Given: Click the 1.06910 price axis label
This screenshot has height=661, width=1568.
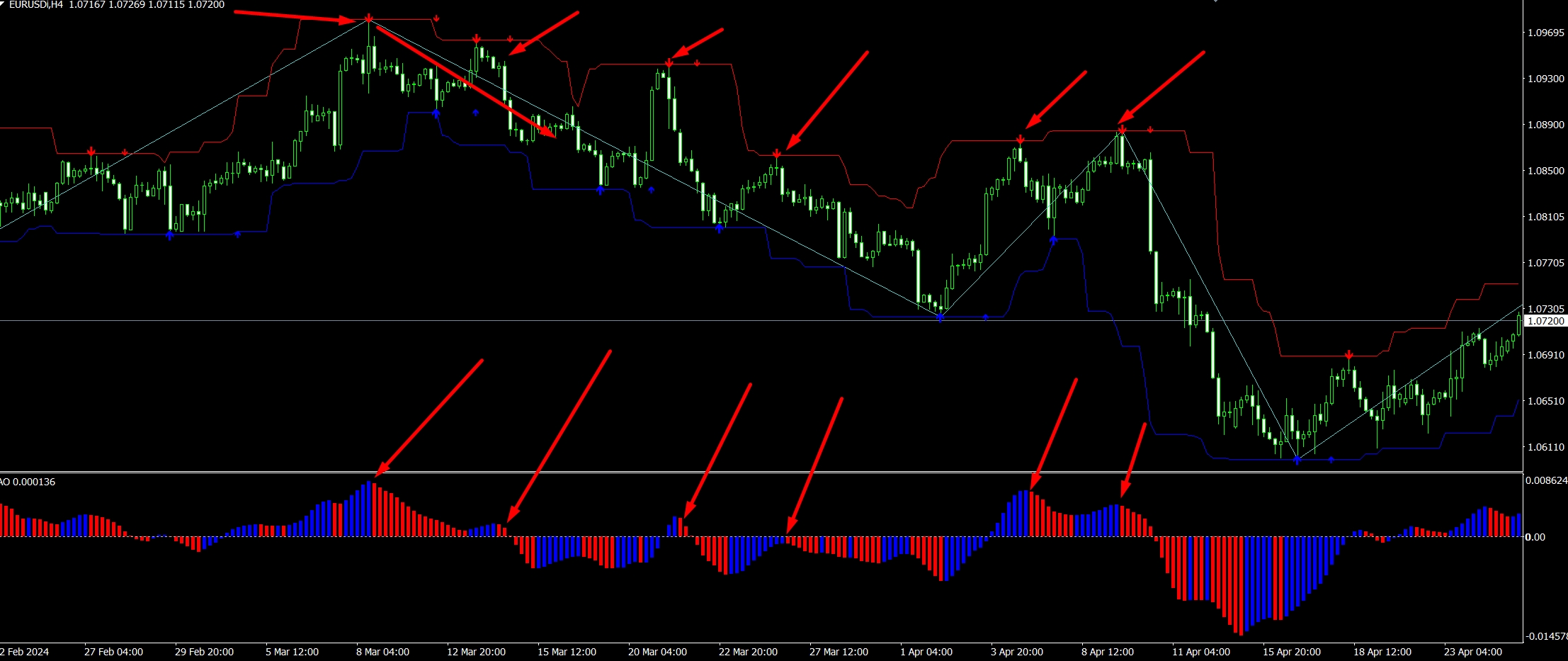Looking at the screenshot, I should point(1546,355).
